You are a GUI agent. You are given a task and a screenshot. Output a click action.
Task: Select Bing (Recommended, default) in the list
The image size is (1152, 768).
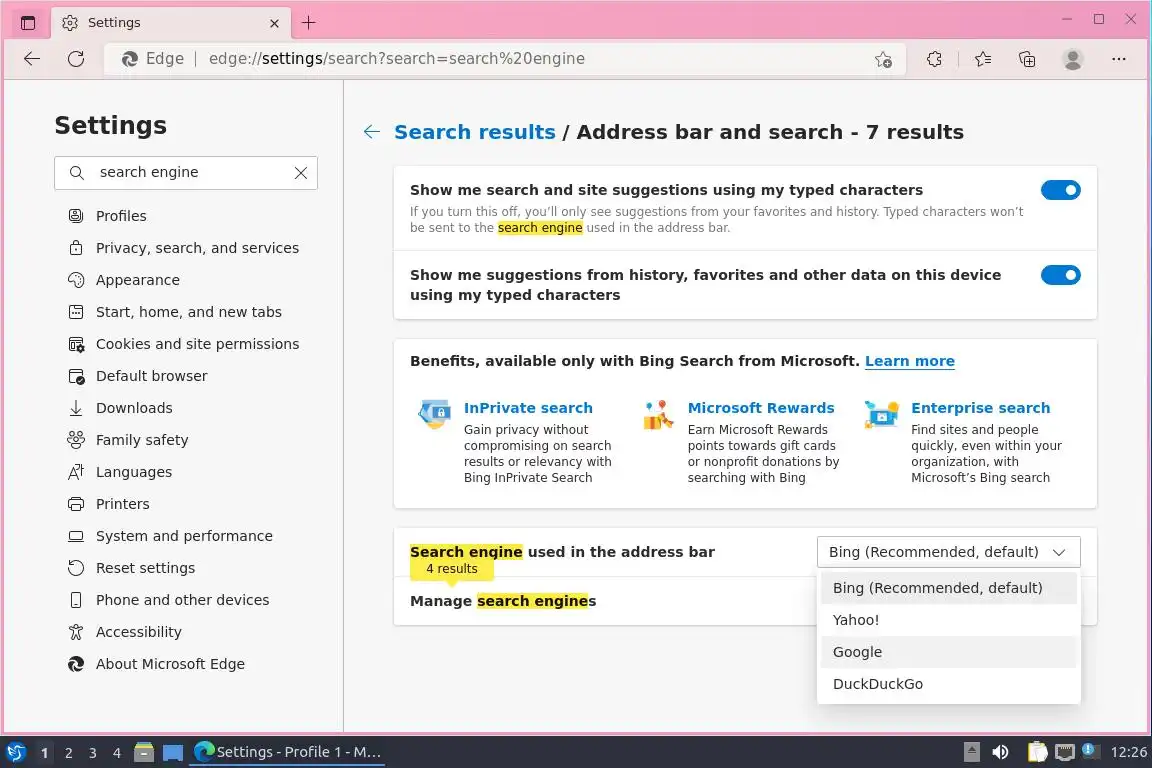948,588
